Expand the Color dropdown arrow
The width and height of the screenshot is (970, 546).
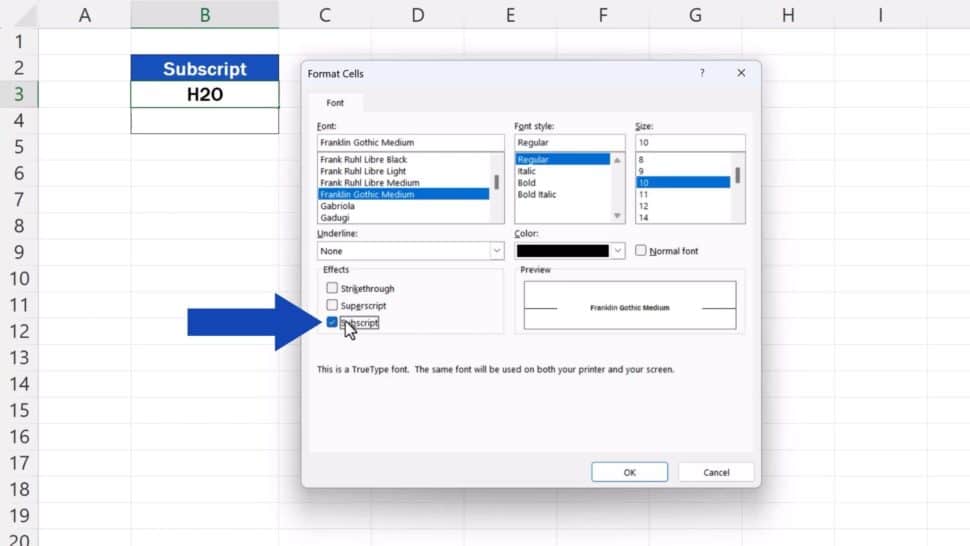coord(618,251)
